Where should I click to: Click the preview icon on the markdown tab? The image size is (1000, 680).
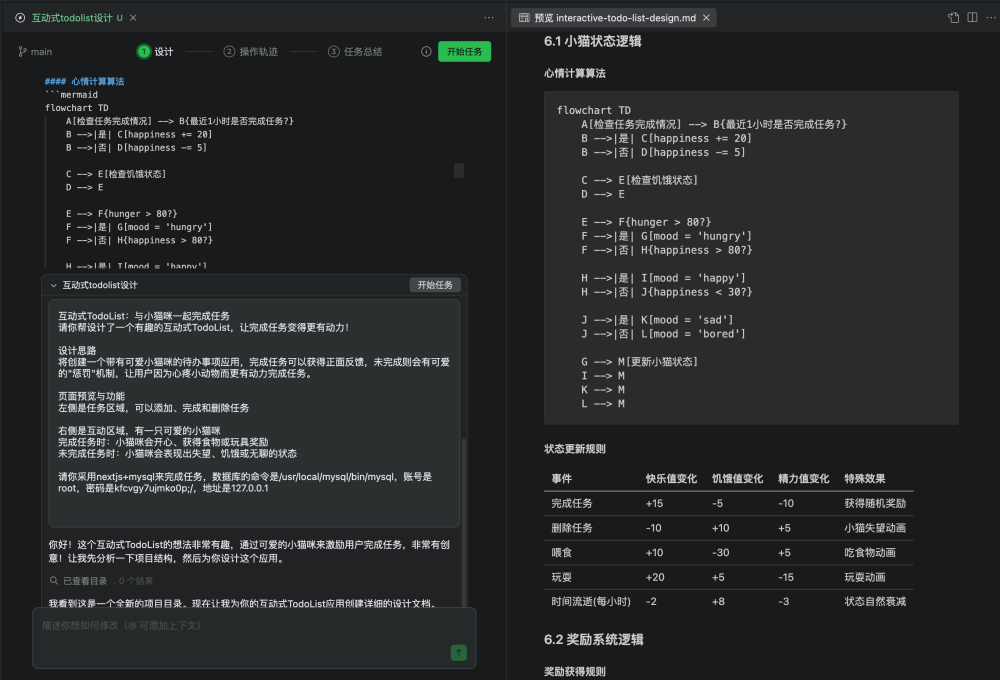[522, 17]
